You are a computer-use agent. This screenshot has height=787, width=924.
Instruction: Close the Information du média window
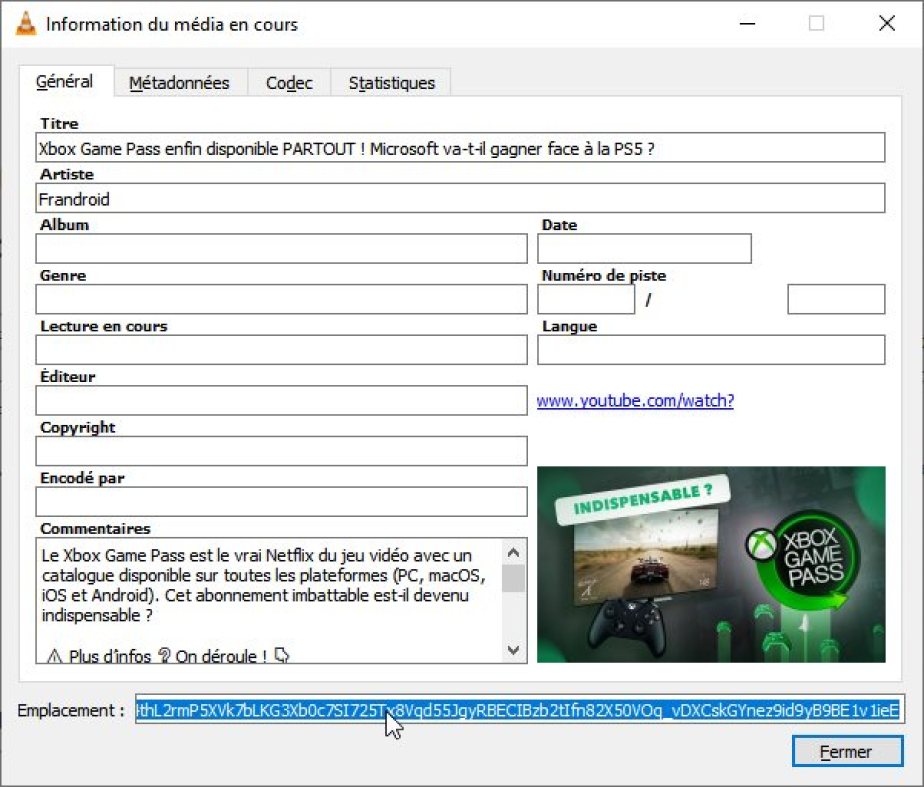tap(887, 24)
